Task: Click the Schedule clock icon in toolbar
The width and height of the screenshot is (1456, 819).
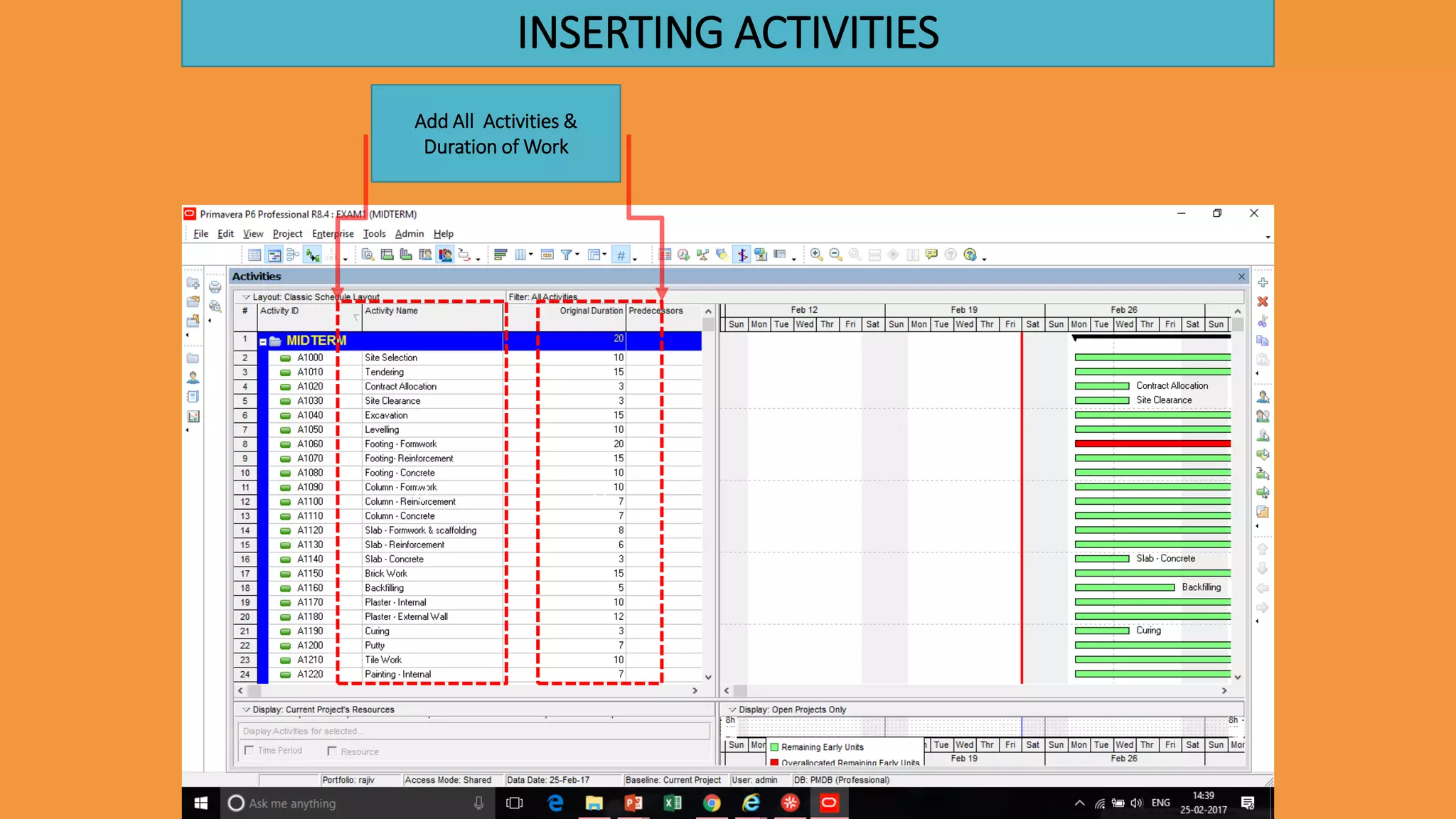Action: [683, 255]
